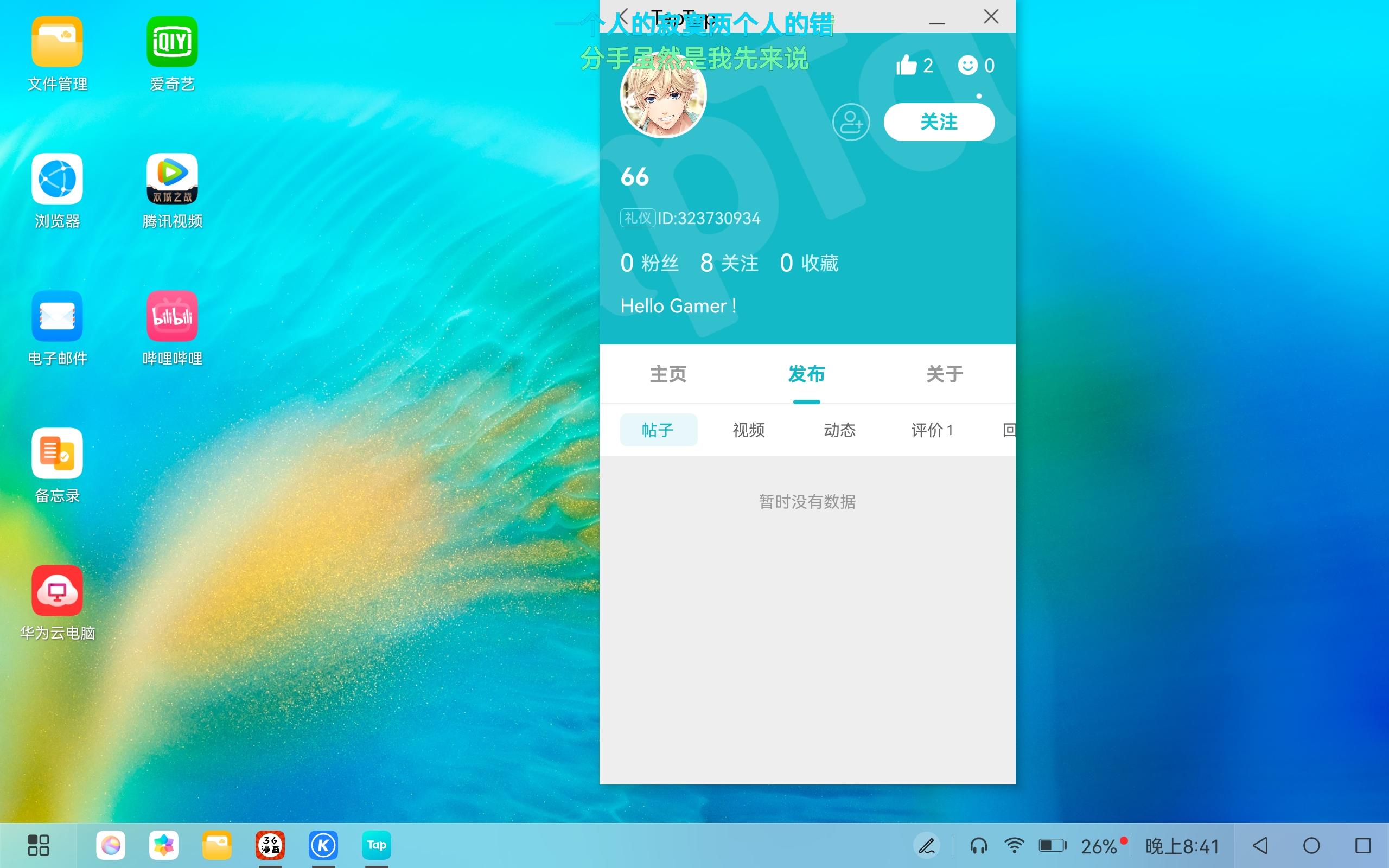1389x868 pixels.
Task: Open the 备忘录 notes app
Action: 57,454
